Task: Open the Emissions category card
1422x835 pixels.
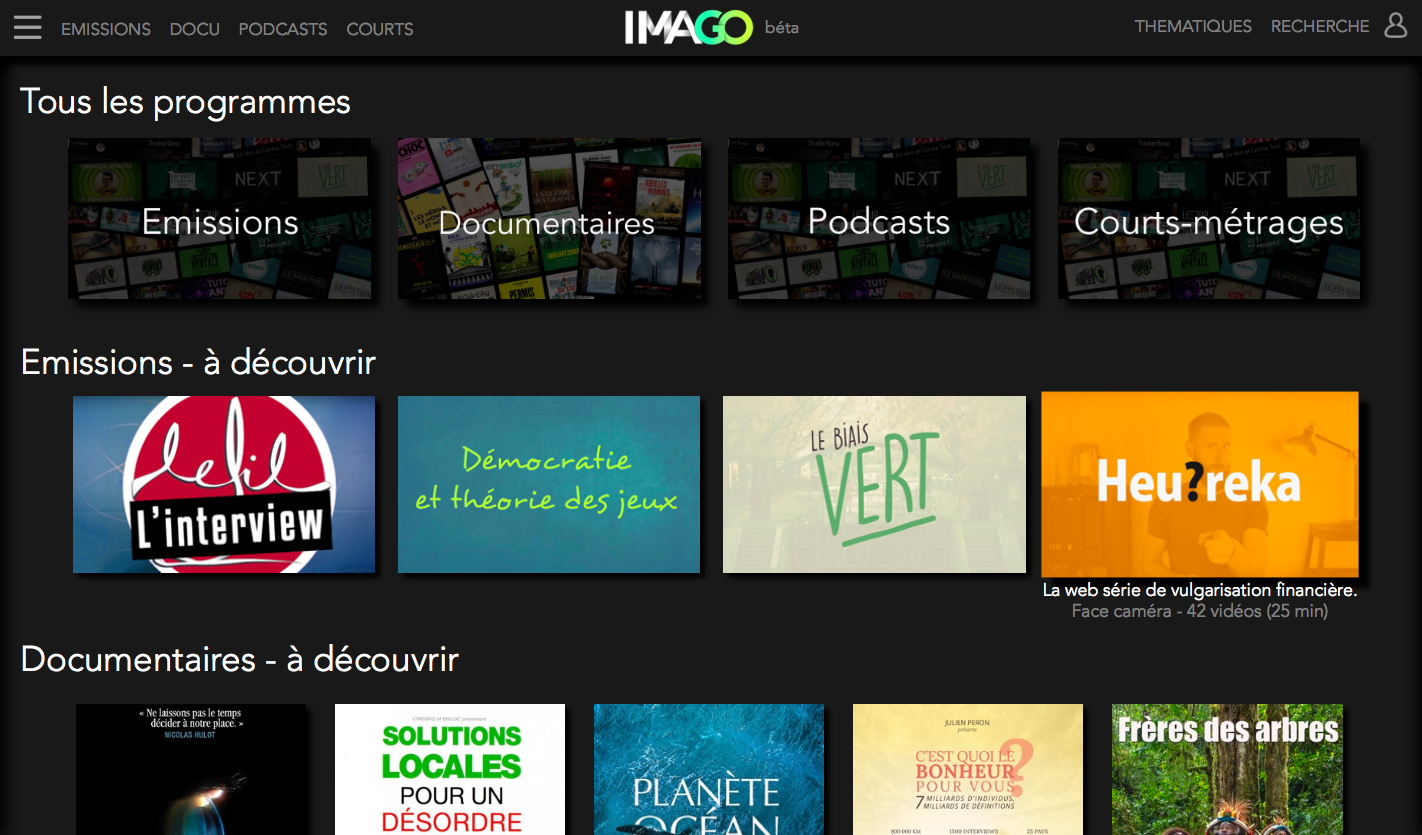Action: pyautogui.click(x=220, y=219)
